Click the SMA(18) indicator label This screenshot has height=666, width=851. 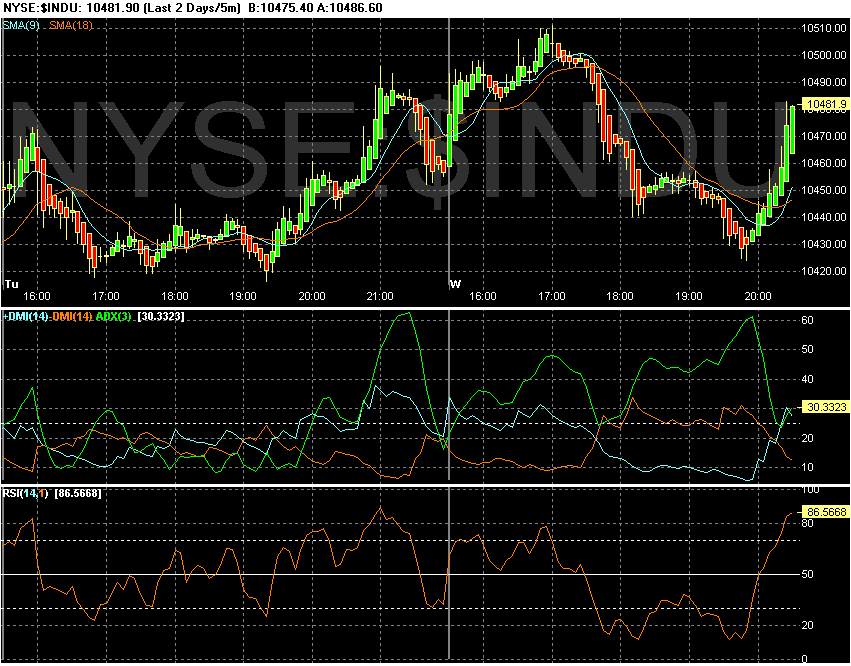(71, 24)
